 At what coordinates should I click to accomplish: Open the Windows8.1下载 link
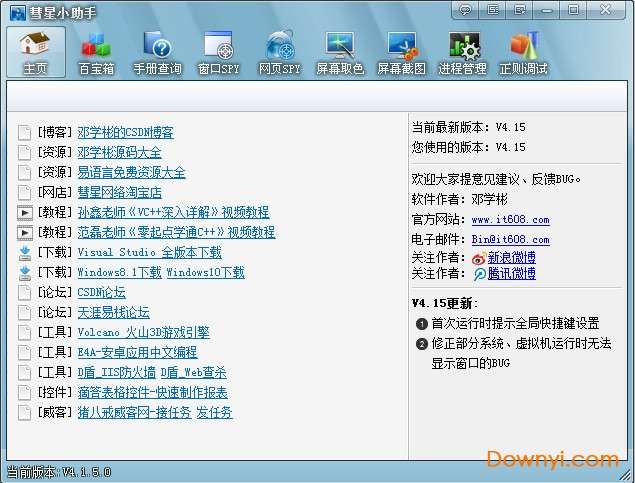(x=119, y=272)
